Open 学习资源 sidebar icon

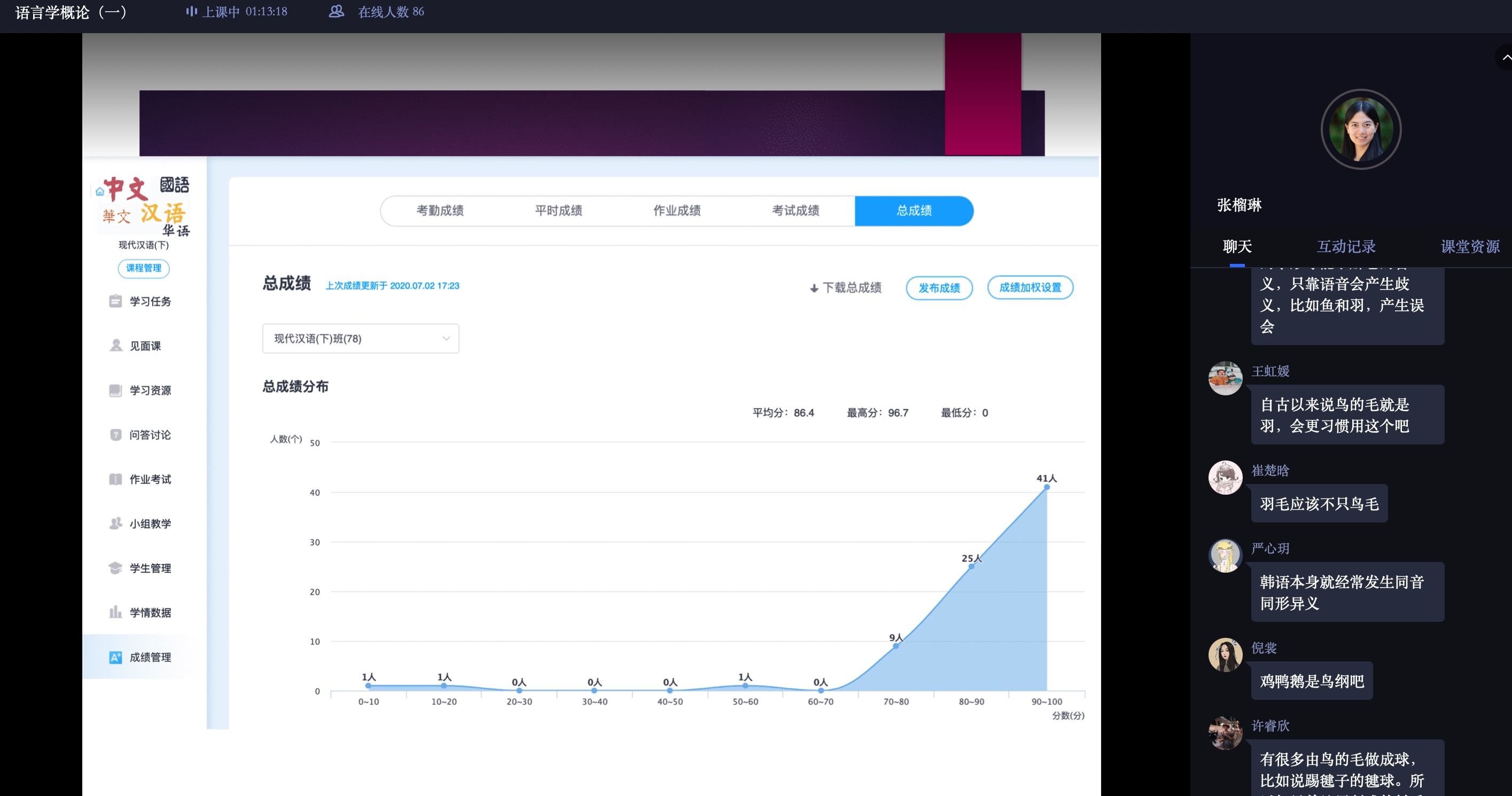coord(115,391)
